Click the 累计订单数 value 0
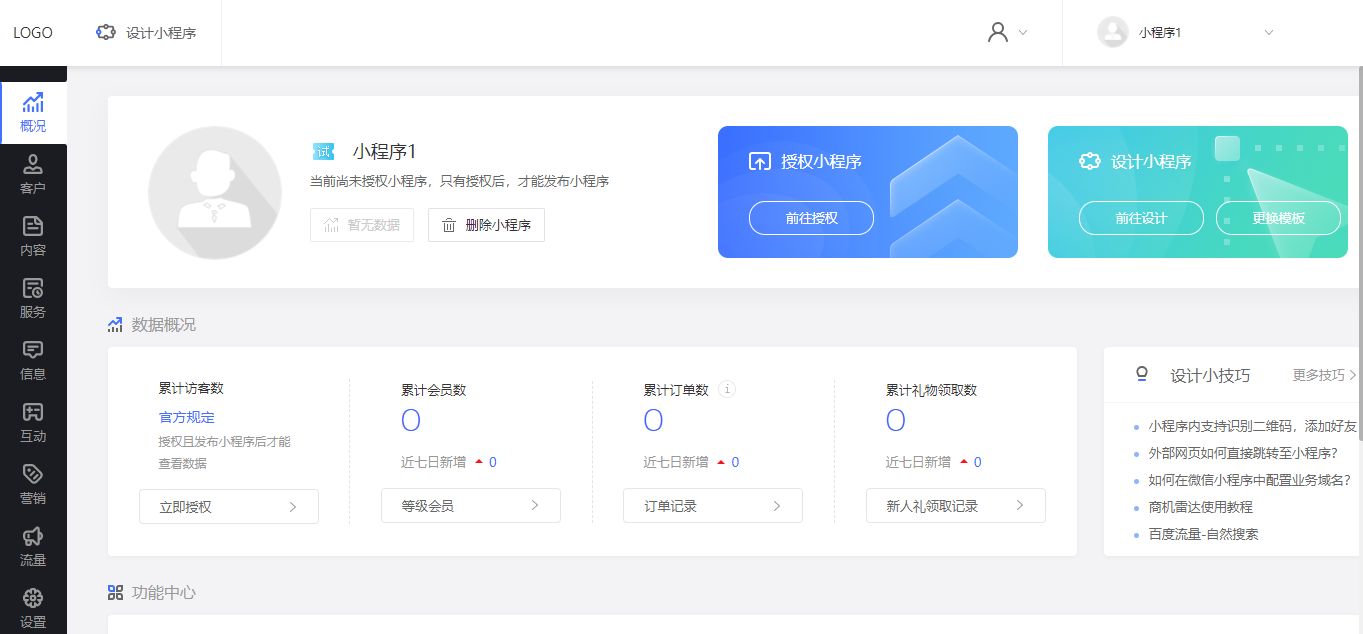The height and width of the screenshot is (634, 1363). (x=653, y=421)
